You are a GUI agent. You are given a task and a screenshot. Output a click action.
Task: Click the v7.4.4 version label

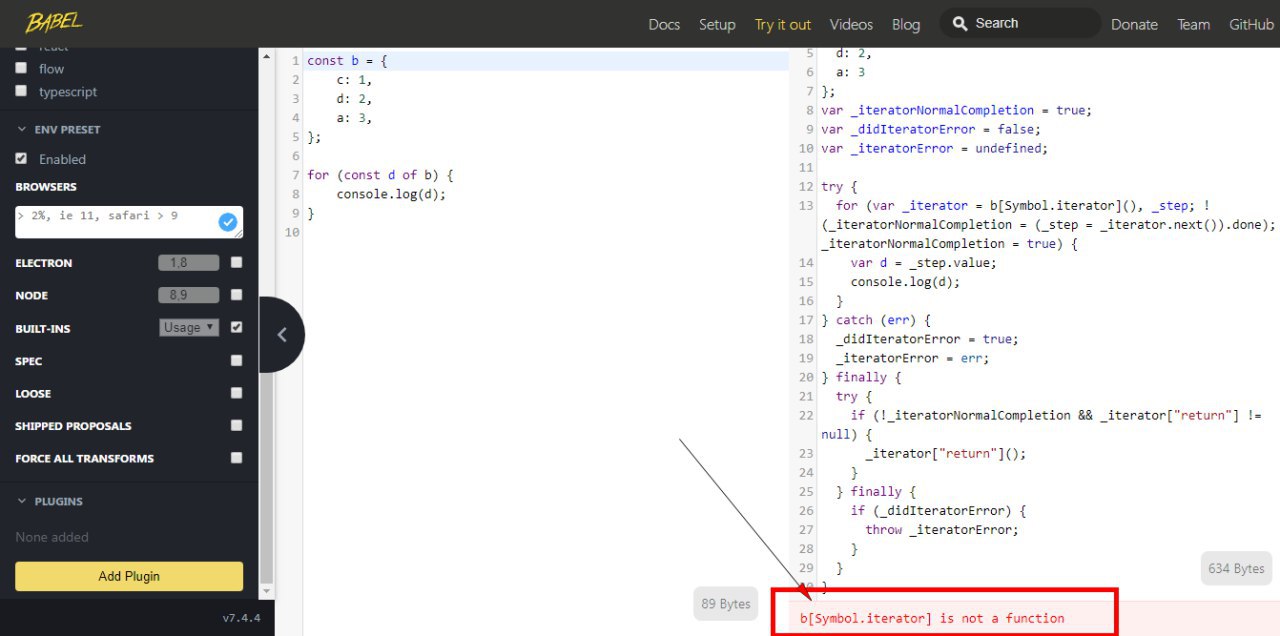241,618
